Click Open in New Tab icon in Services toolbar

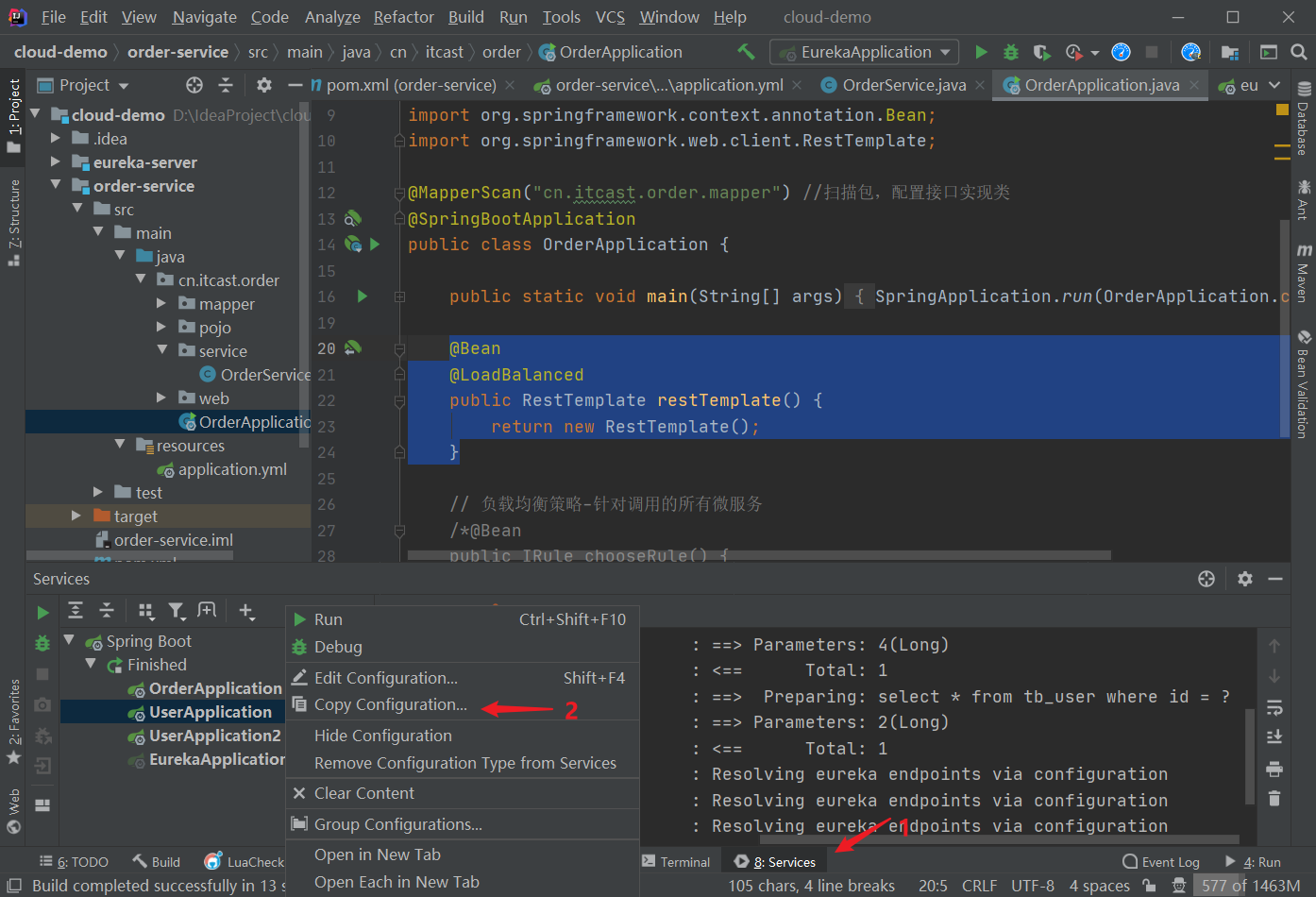(207, 611)
